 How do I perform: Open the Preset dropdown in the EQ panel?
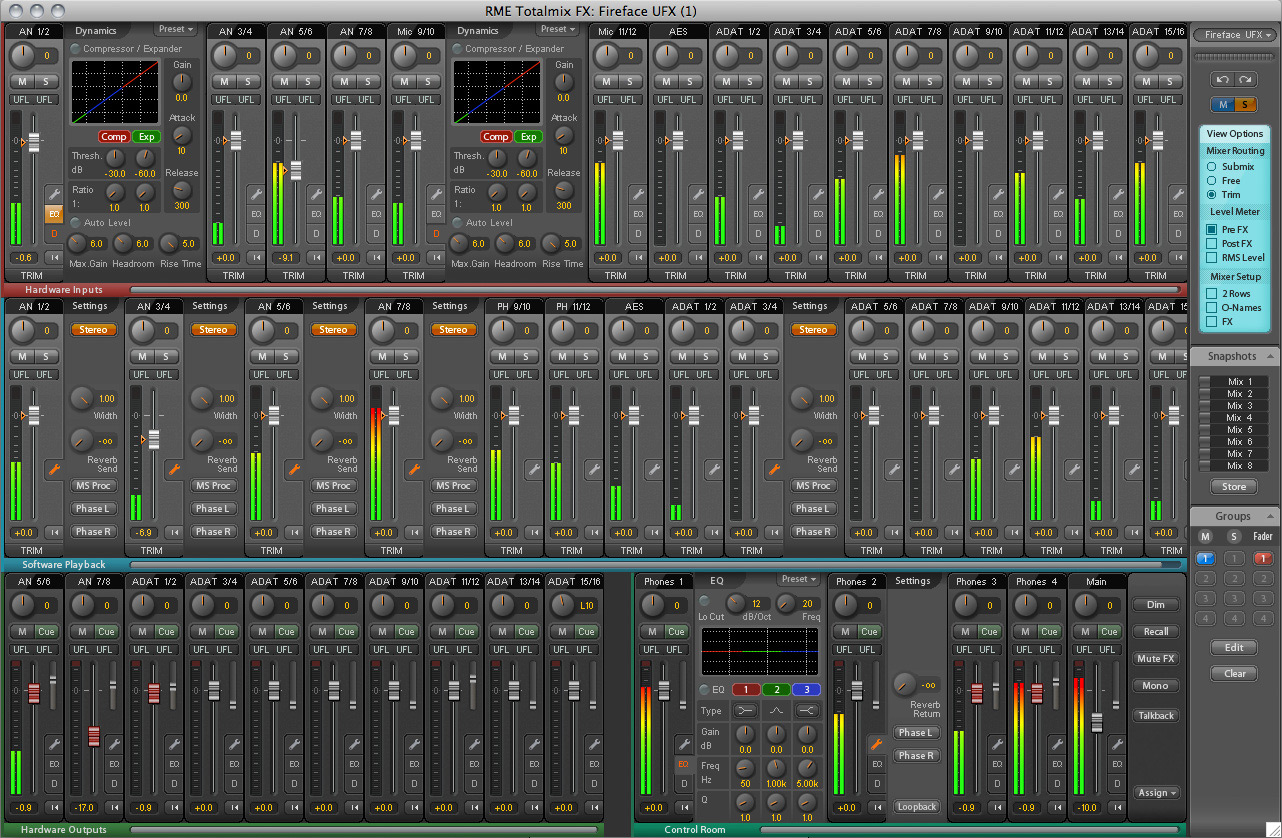click(799, 580)
